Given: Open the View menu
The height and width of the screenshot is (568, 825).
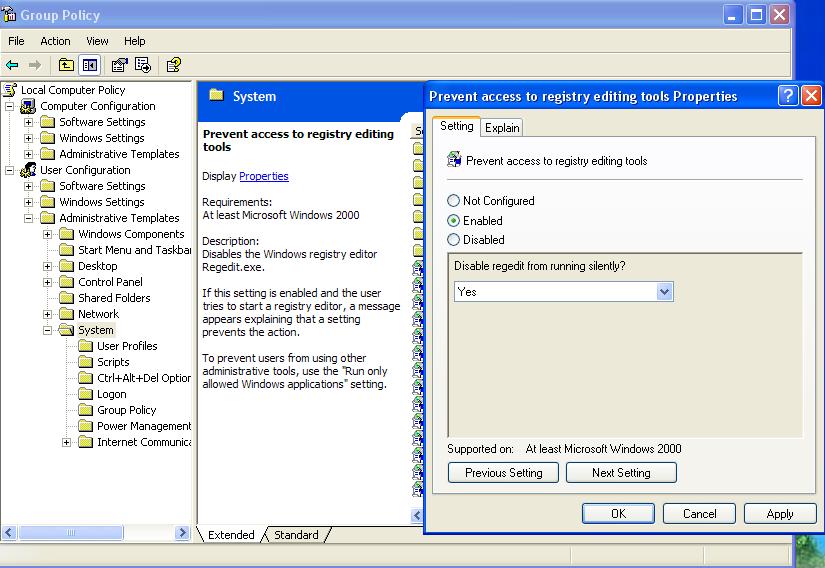Looking at the screenshot, I should (97, 40).
